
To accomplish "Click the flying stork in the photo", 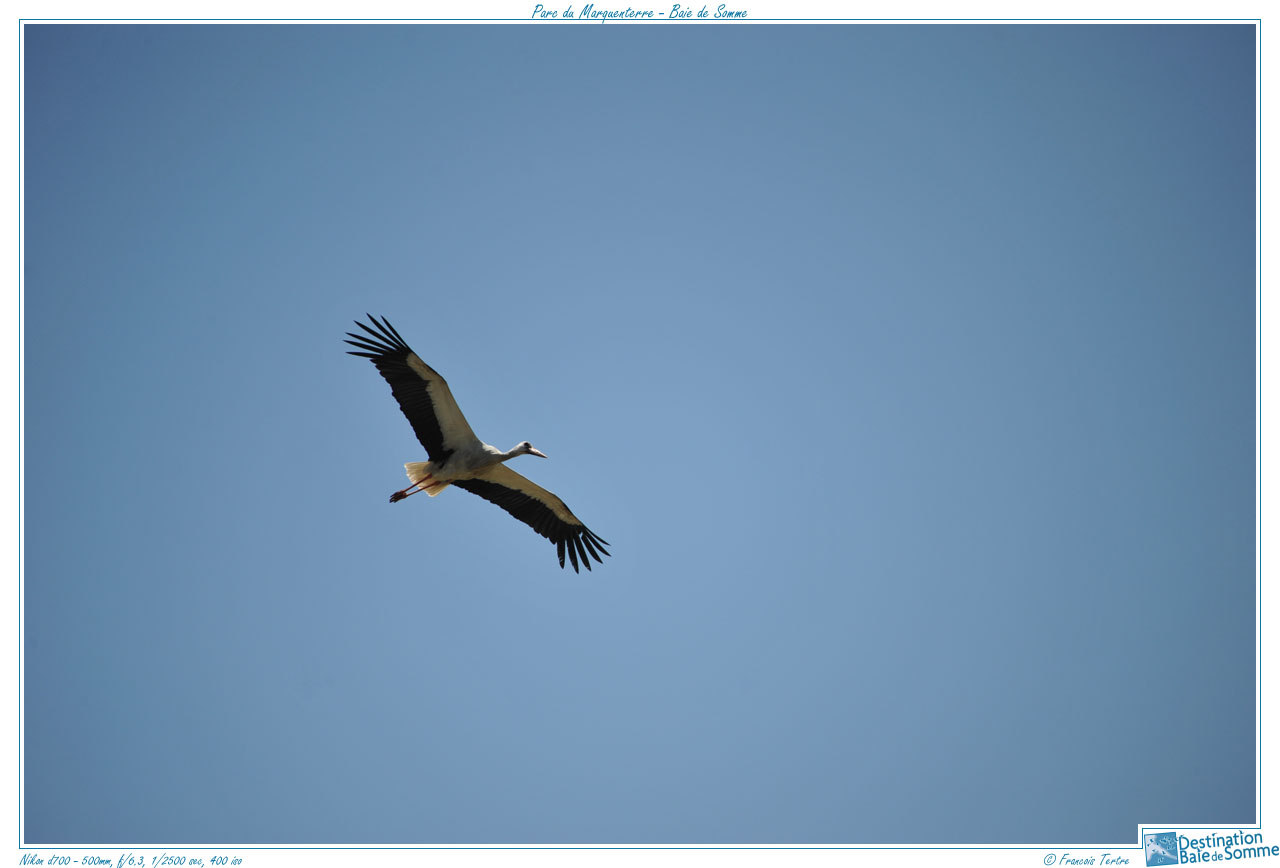I will (477, 443).
